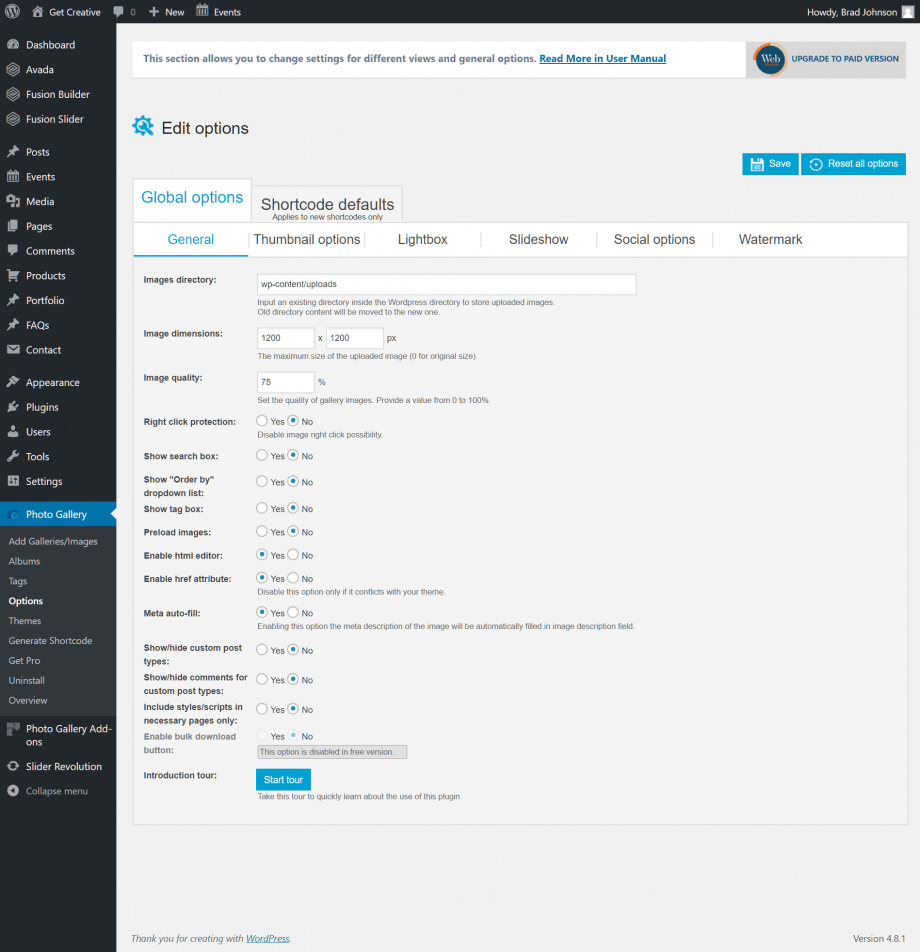Image resolution: width=920 pixels, height=952 pixels.
Task: Click the Slider Revolution sidebar icon
Action: click(x=13, y=766)
